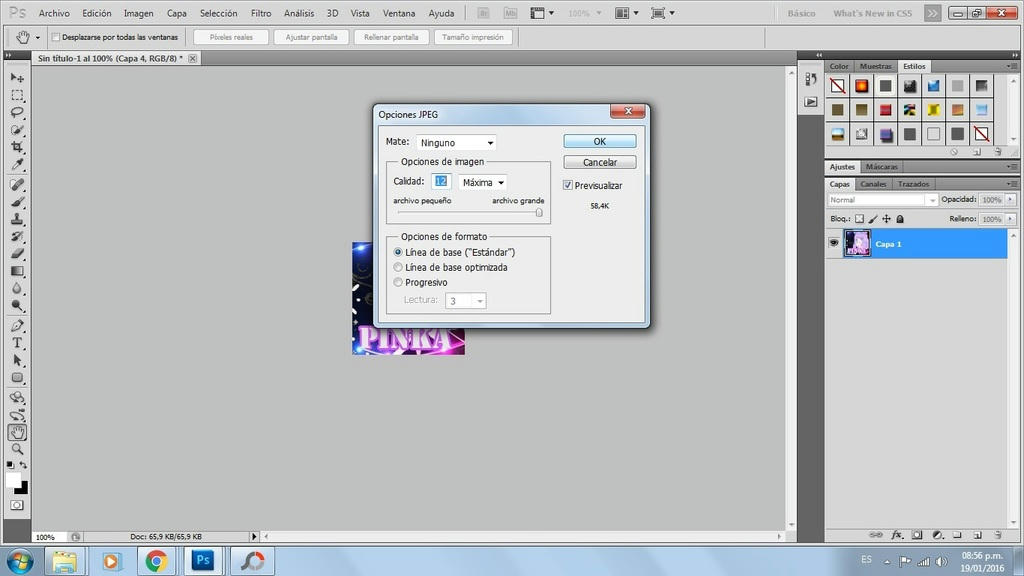Screen dimensions: 1024x576
Task: Open the Filtro menu
Action: (261, 13)
